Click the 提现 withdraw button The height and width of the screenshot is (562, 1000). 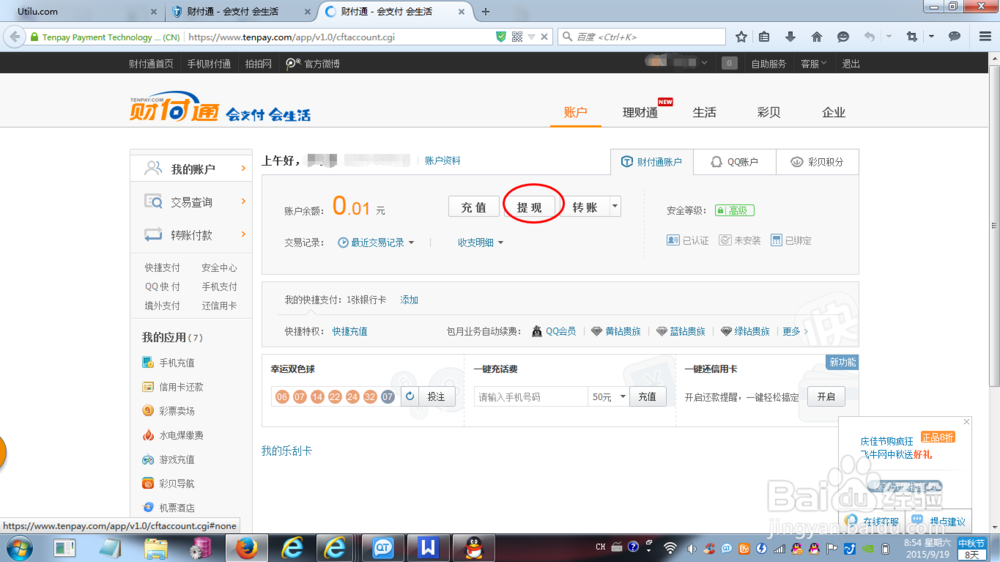coord(529,207)
